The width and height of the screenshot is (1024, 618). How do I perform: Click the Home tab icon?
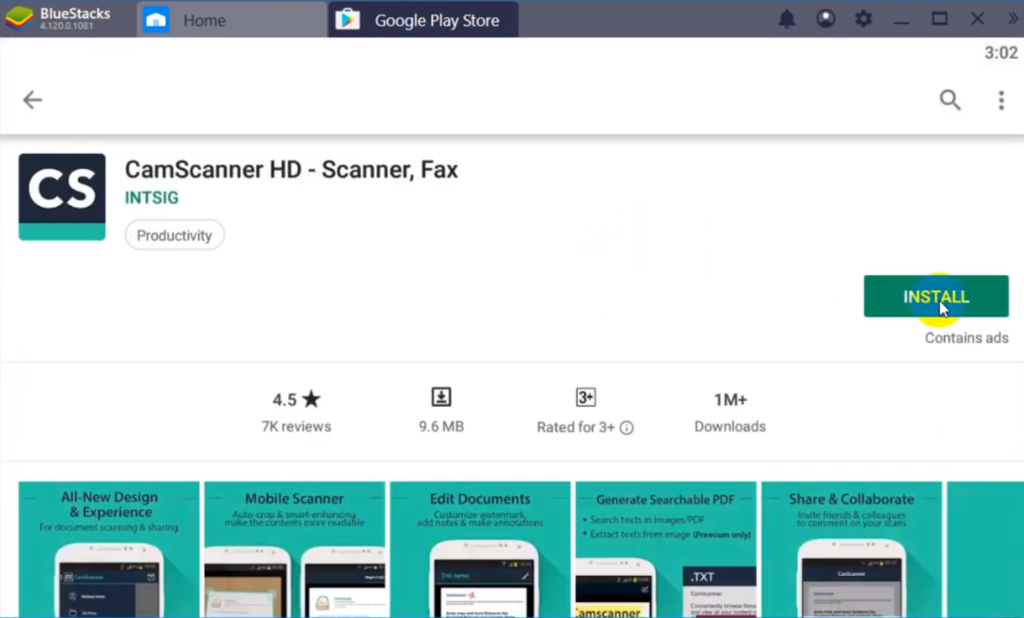point(156,20)
